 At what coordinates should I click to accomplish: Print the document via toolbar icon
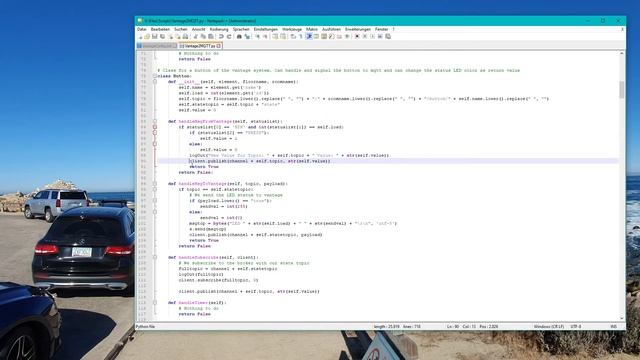click(185, 36)
